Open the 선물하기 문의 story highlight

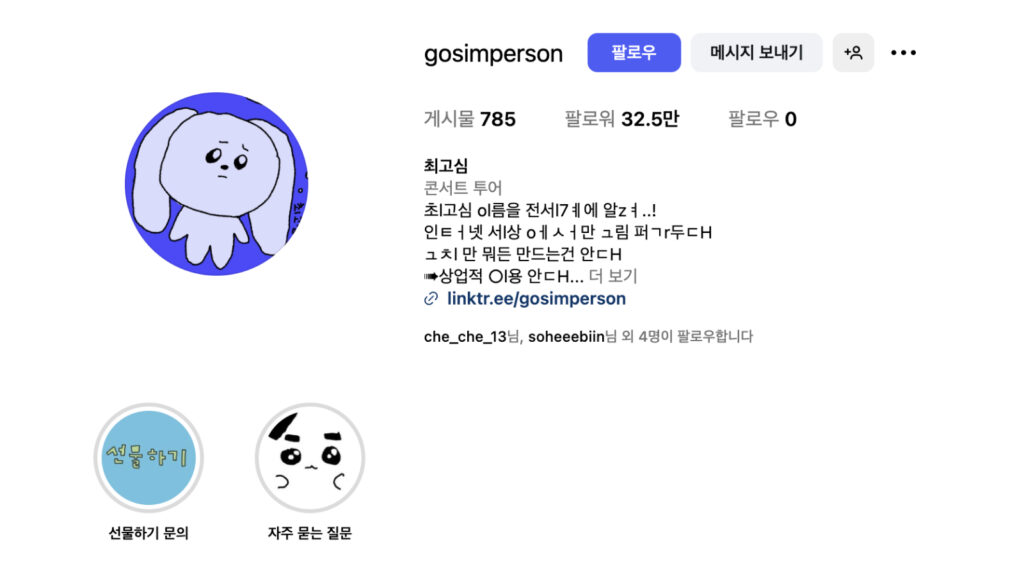[149, 457]
